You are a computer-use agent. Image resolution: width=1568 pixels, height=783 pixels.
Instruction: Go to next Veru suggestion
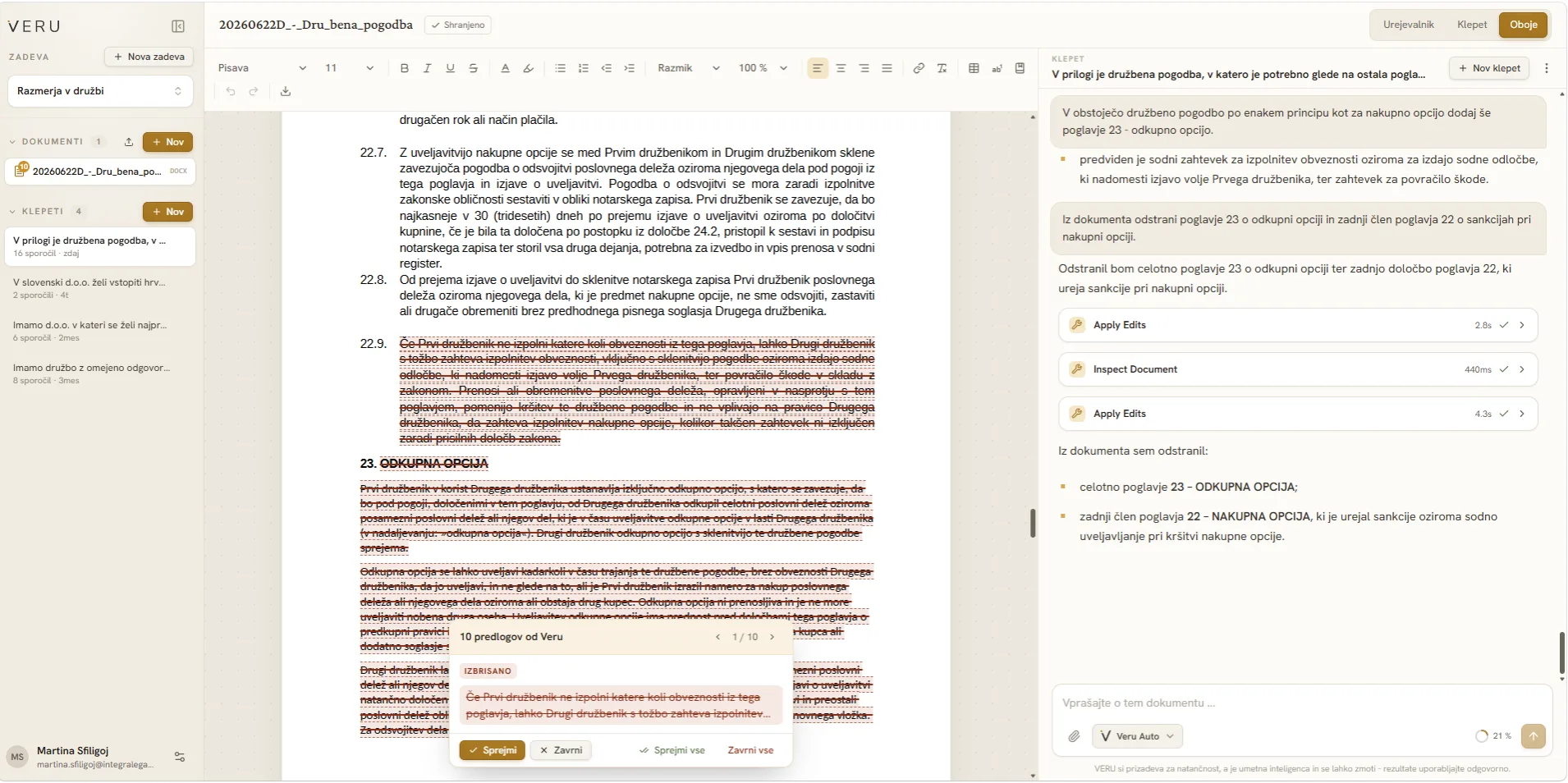click(772, 637)
